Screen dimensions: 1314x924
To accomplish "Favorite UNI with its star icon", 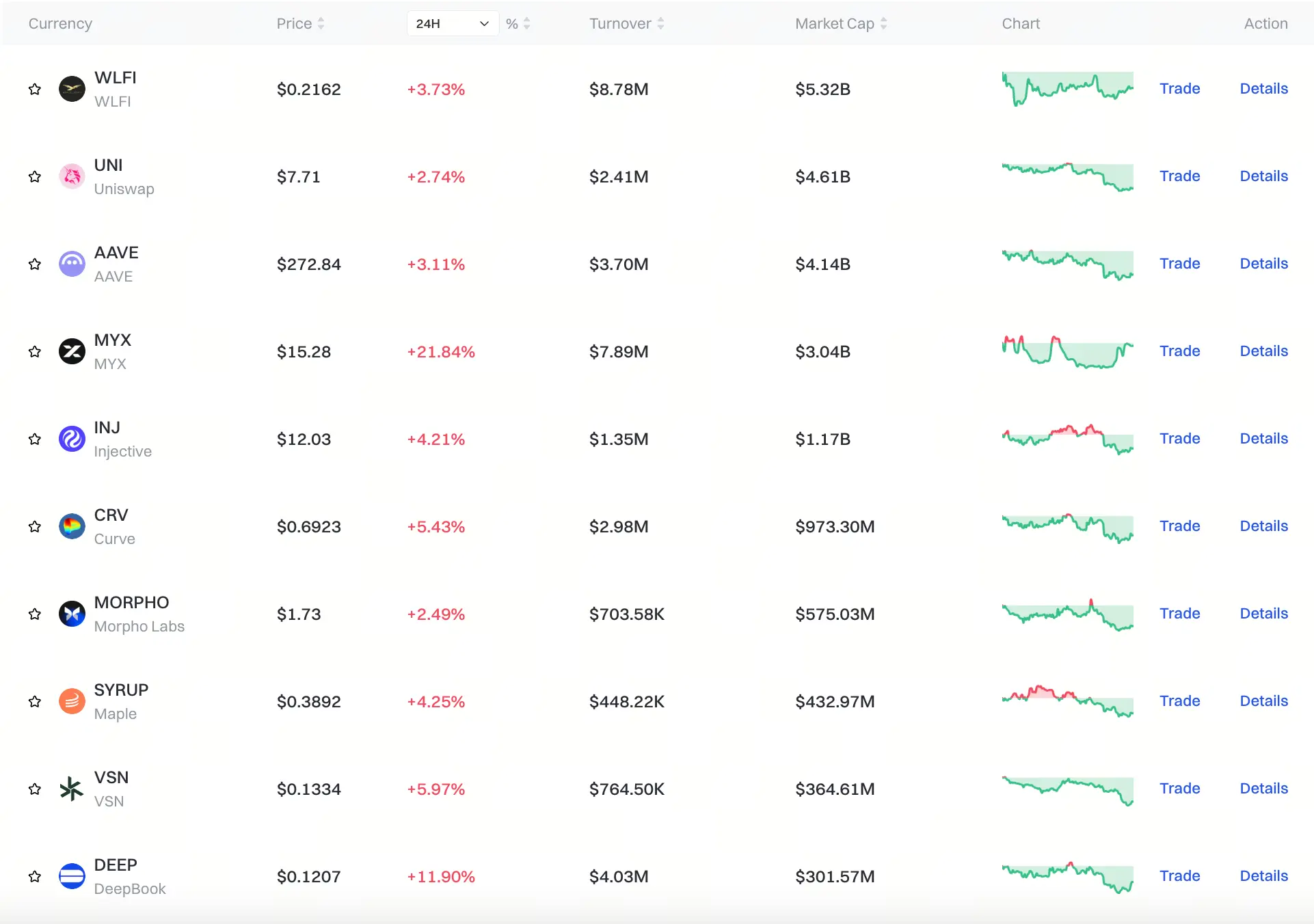I will pos(35,177).
